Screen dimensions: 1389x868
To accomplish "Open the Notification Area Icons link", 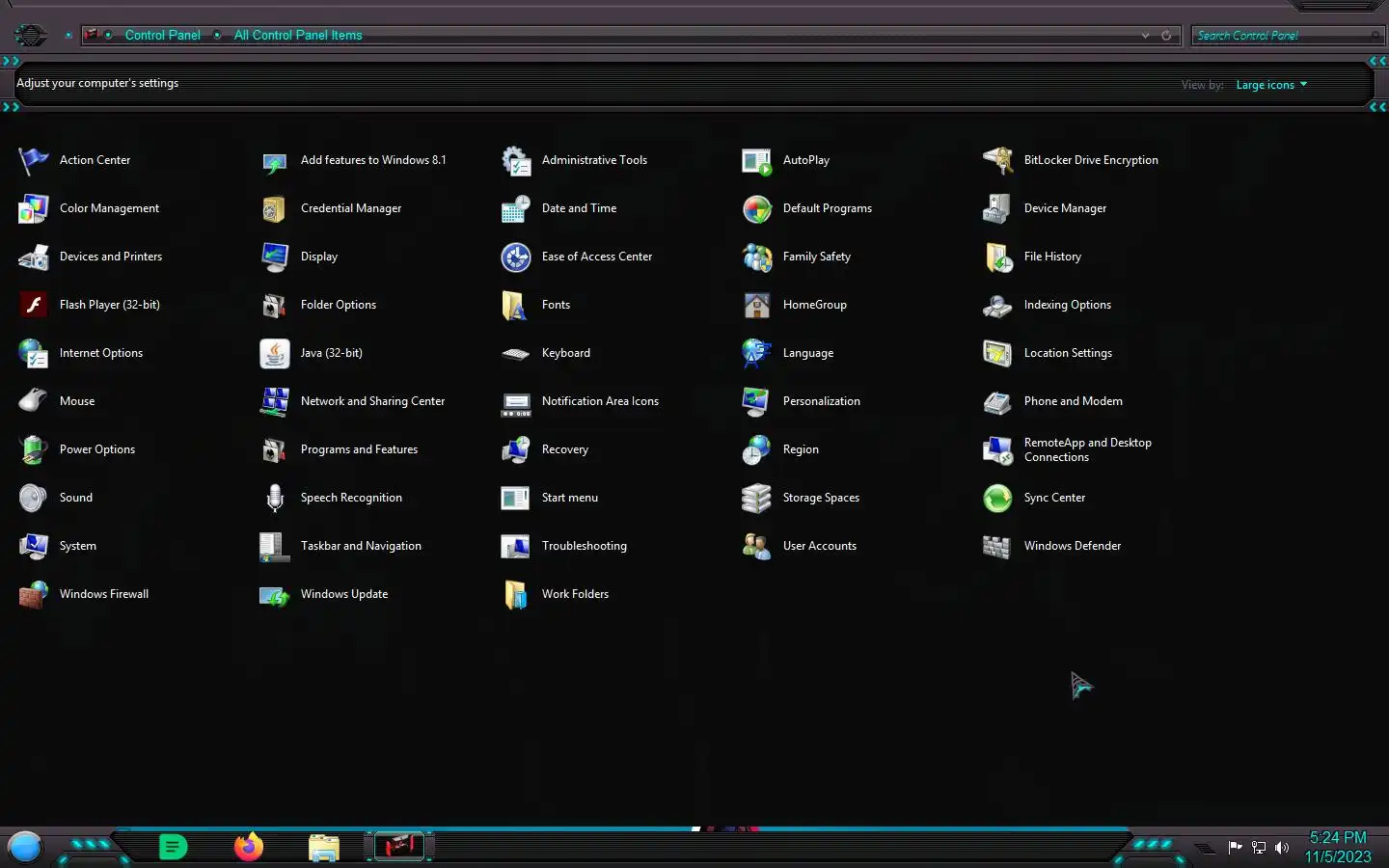I will pos(600,401).
